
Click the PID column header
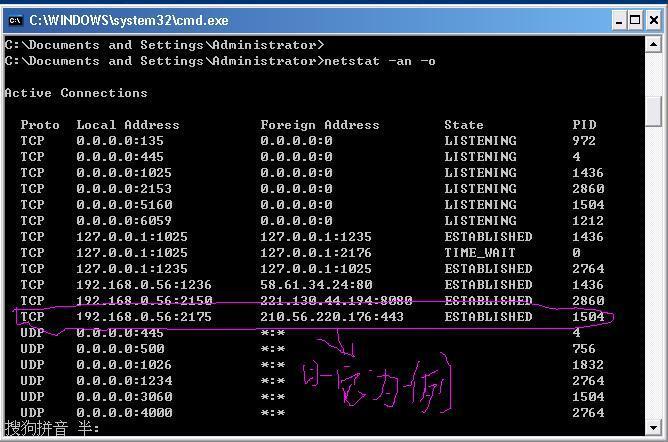point(583,125)
